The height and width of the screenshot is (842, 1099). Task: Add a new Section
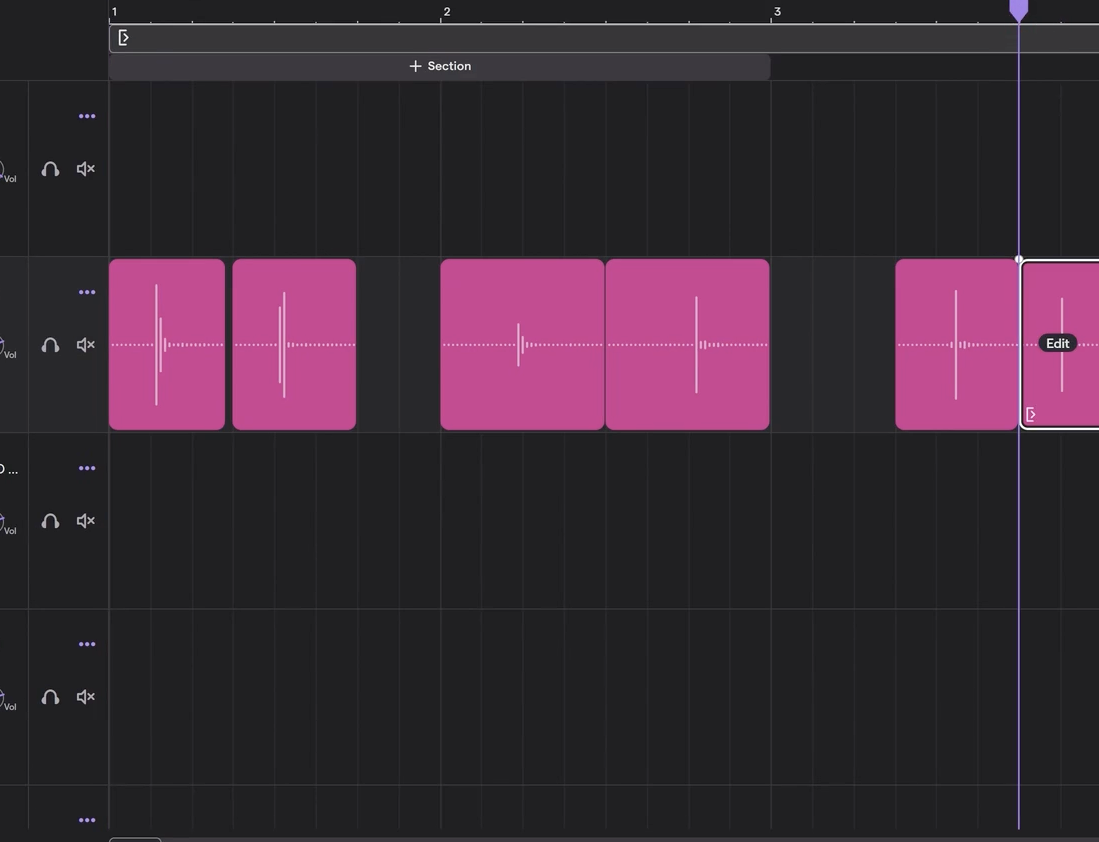[439, 66]
